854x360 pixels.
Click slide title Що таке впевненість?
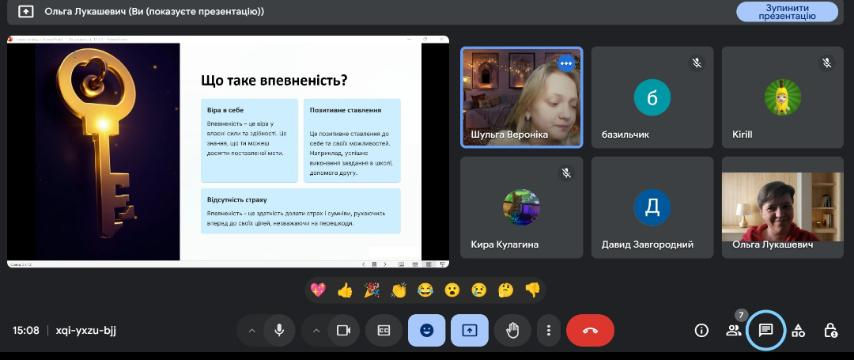(274, 81)
